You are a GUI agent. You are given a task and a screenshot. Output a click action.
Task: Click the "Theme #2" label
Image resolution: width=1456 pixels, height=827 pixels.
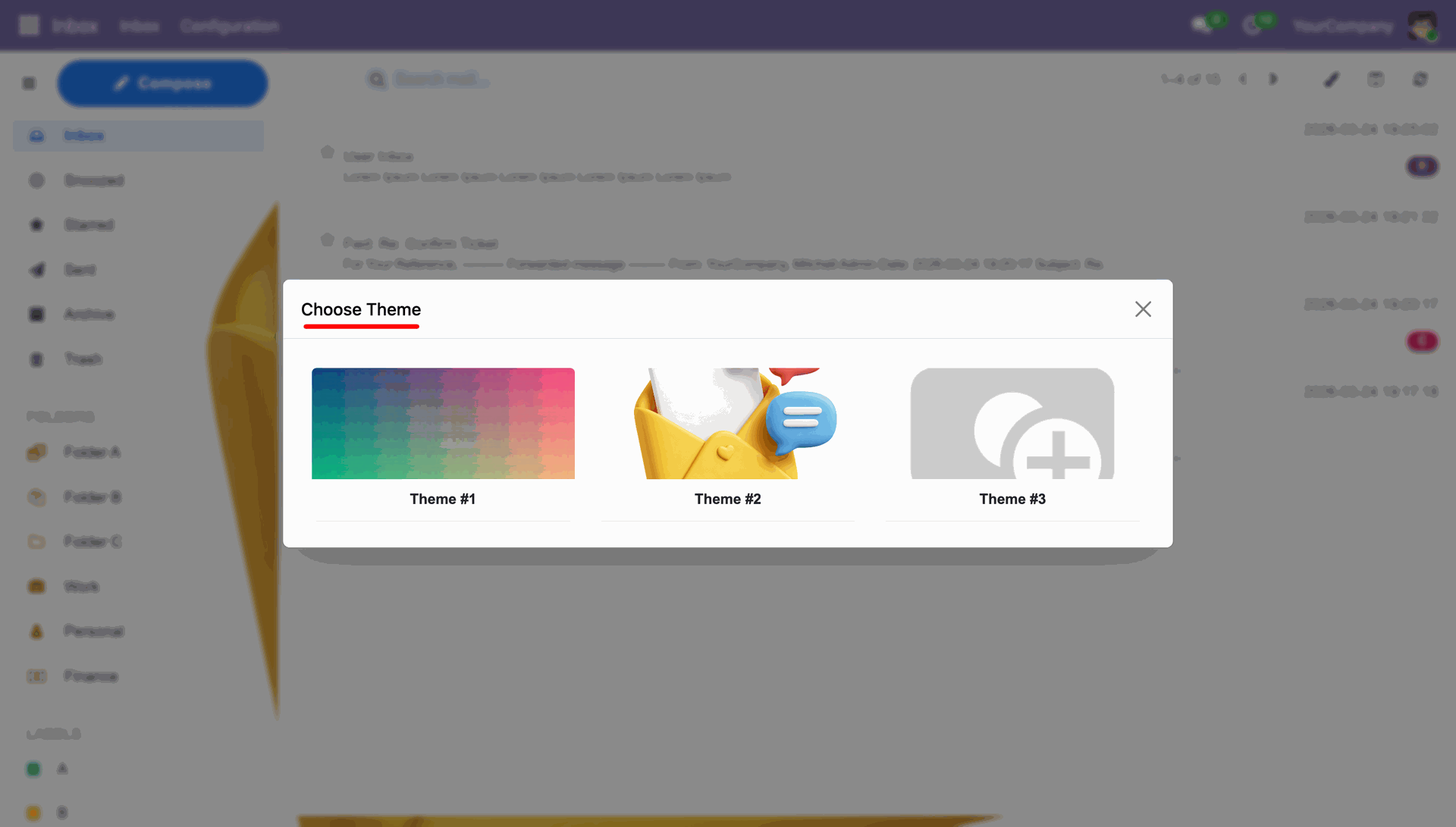(728, 499)
